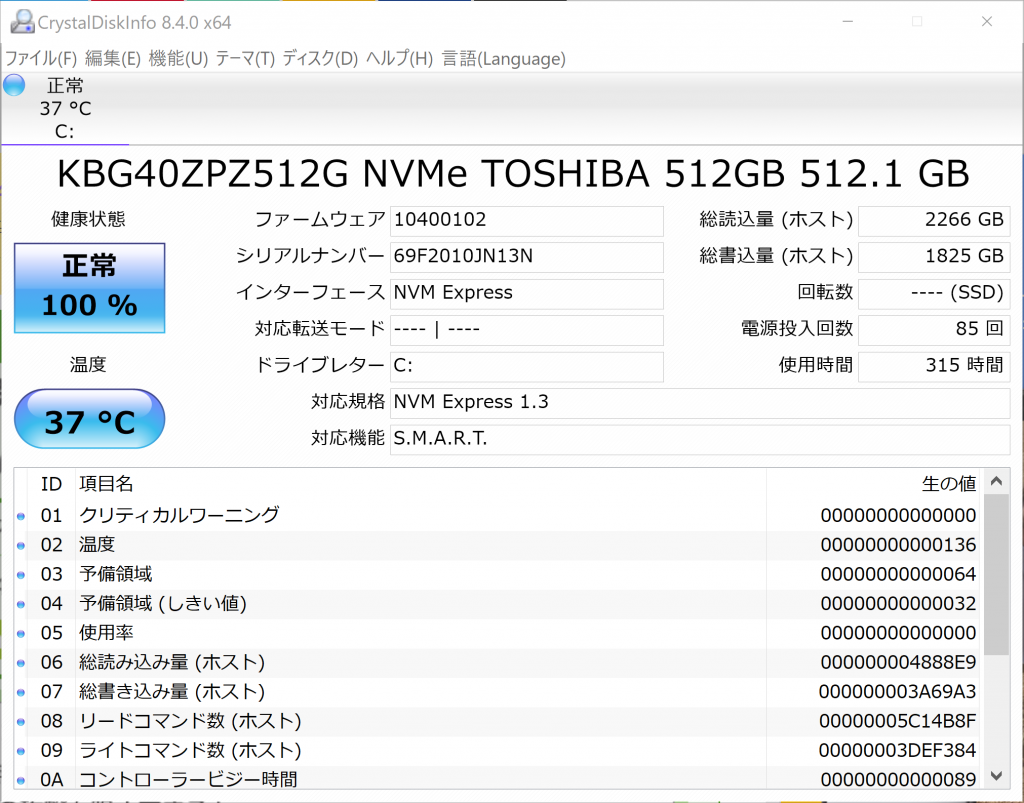This screenshot has width=1024, height=803.
Task: Select the コントローラービジー時間 row name
Action: click(x=188, y=779)
